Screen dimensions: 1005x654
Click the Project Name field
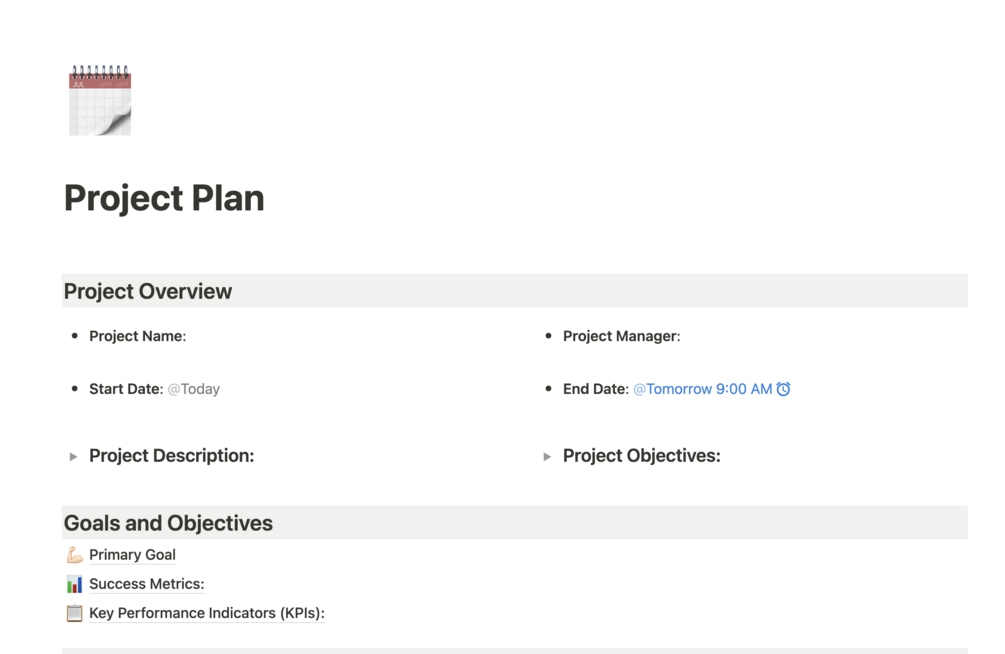click(137, 336)
